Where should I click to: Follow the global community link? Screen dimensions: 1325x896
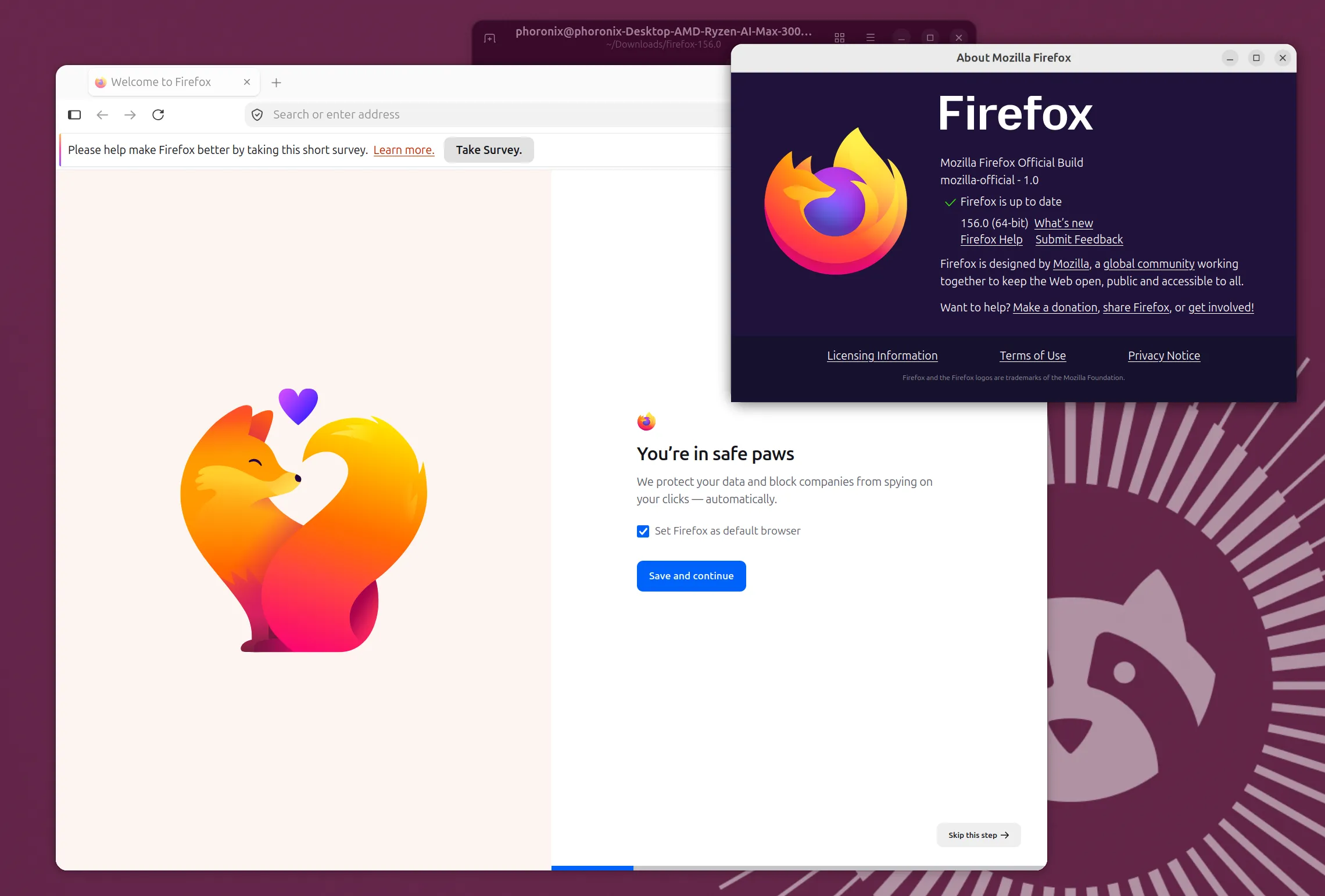[1148, 264]
